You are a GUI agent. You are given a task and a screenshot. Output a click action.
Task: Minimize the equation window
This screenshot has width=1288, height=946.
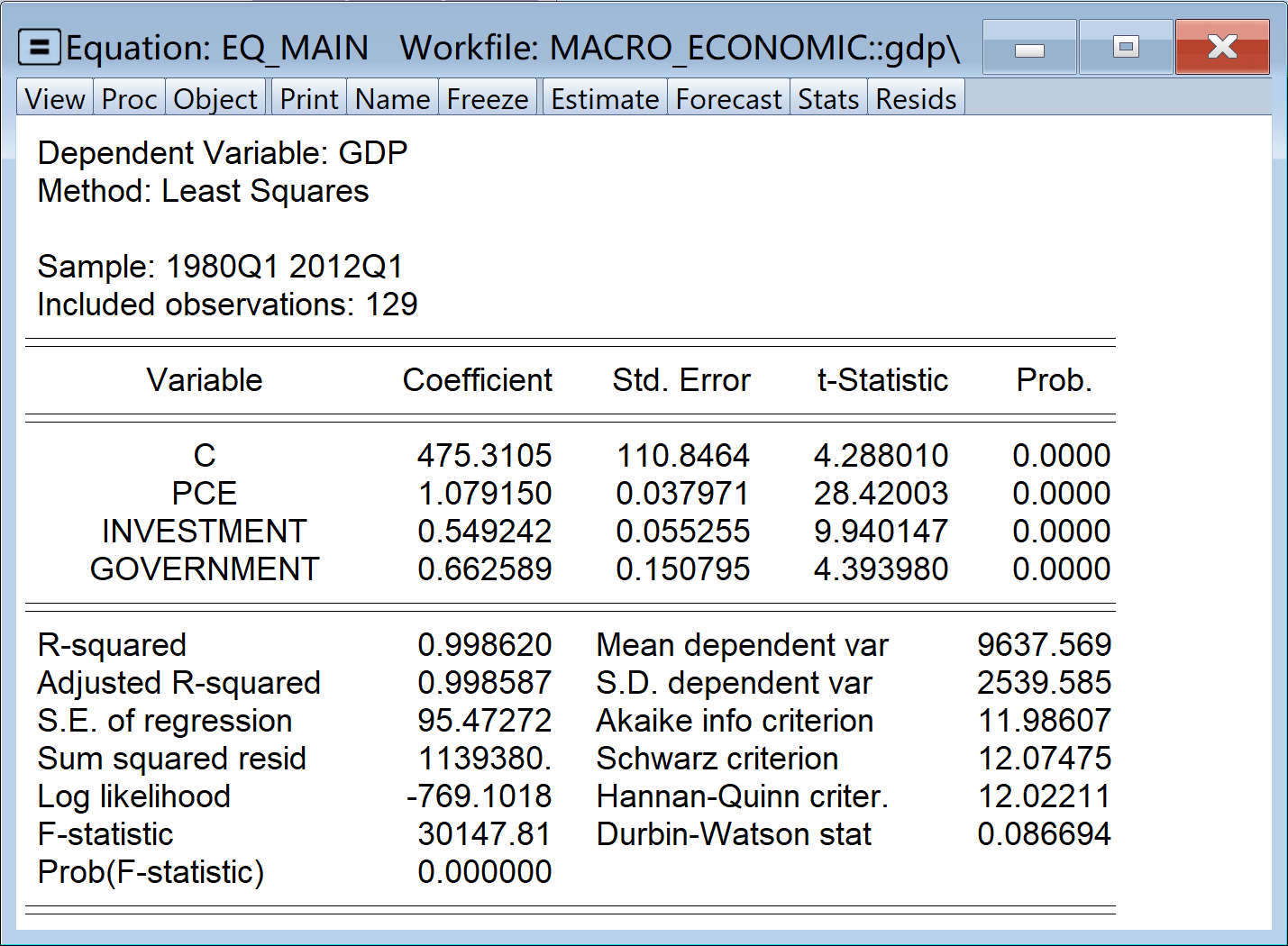[1029, 48]
